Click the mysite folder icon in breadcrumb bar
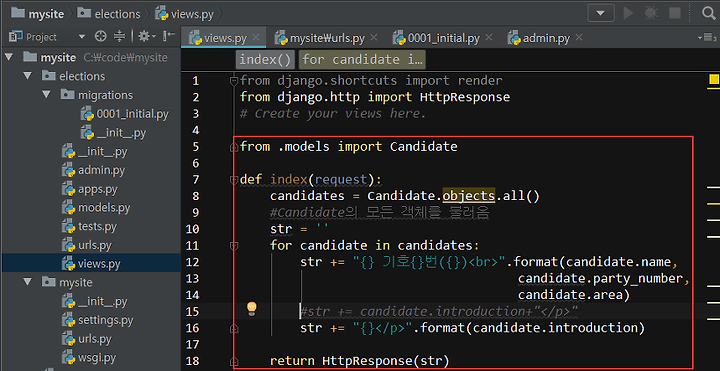This screenshot has width=720, height=371. point(17,13)
